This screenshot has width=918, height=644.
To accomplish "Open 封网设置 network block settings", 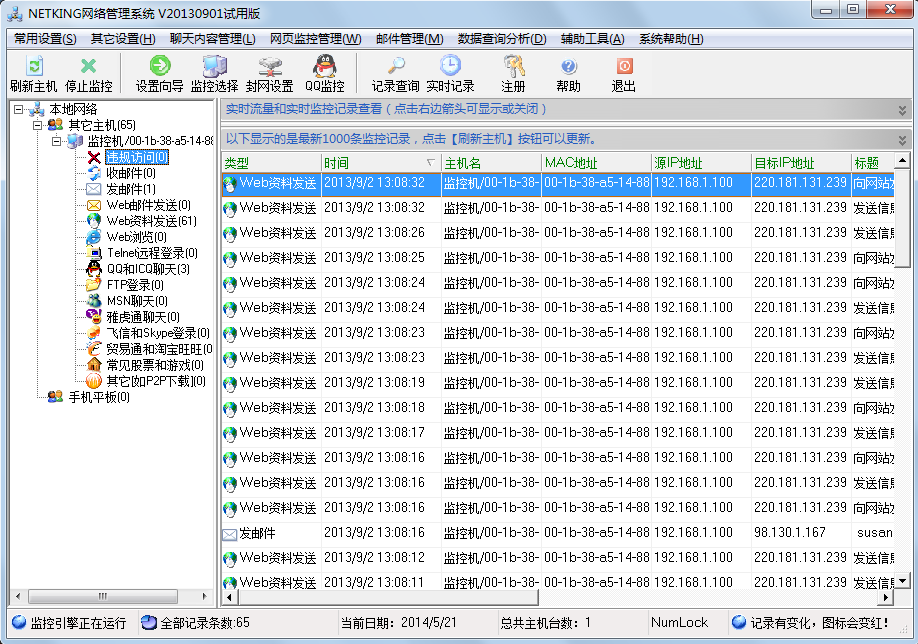I will click(269, 74).
